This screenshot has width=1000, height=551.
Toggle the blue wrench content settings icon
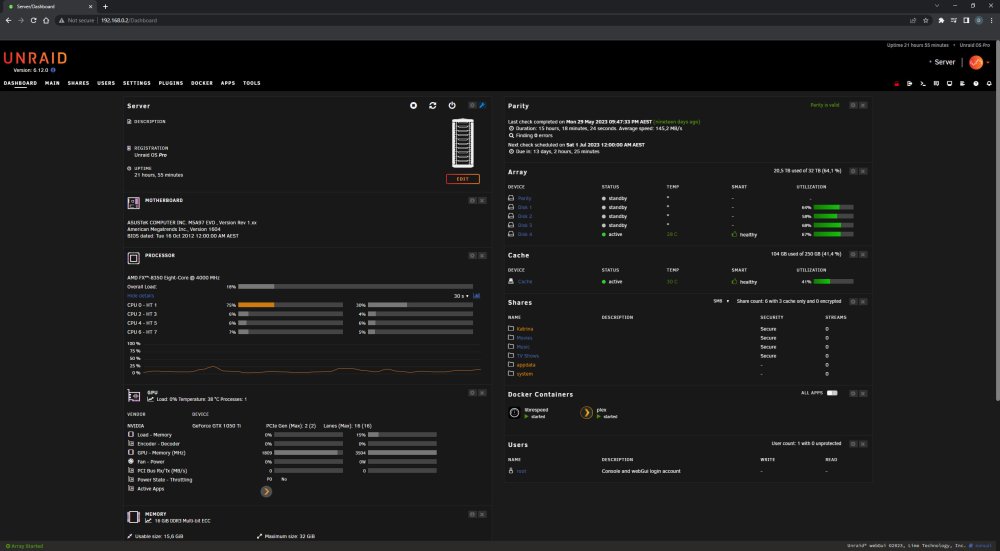point(482,105)
